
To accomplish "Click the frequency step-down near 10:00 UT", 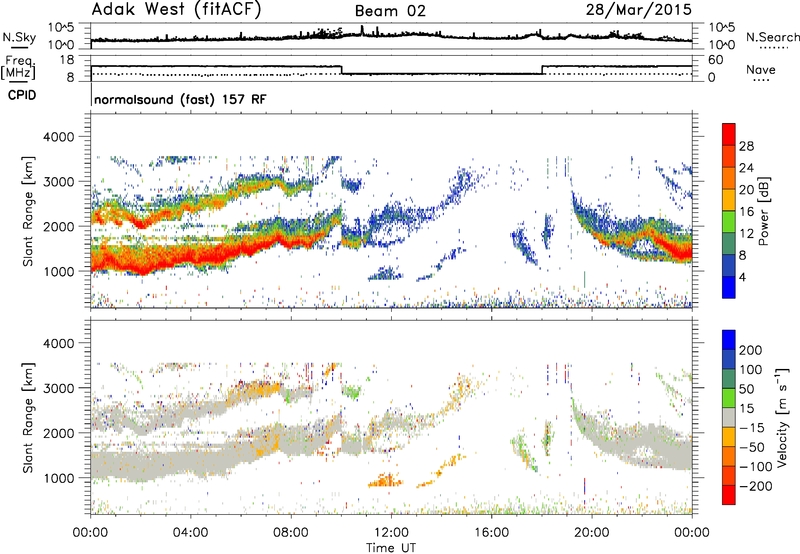I will pyautogui.click(x=342, y=70).
